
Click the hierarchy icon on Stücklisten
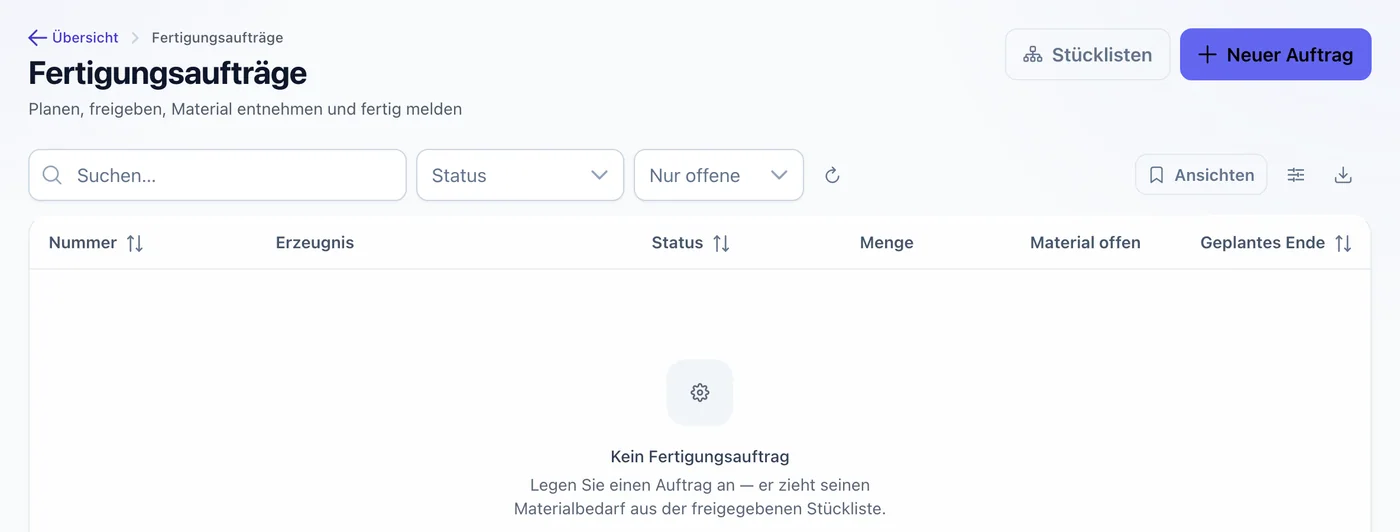1033,55
